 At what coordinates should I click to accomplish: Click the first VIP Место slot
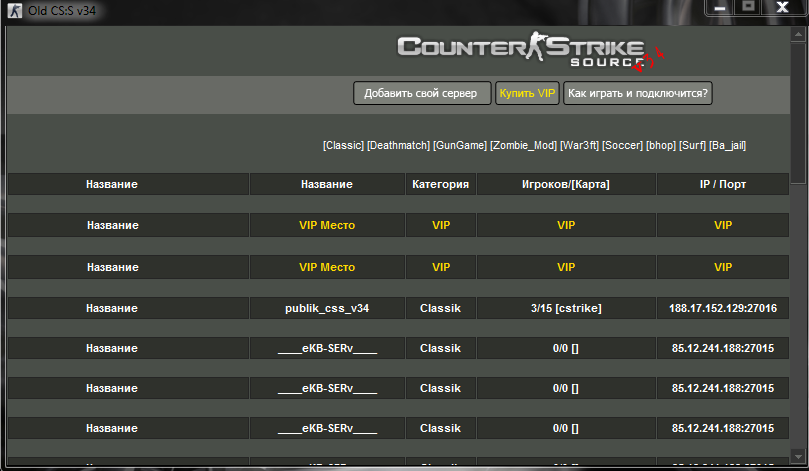click(x=327, y=225)
